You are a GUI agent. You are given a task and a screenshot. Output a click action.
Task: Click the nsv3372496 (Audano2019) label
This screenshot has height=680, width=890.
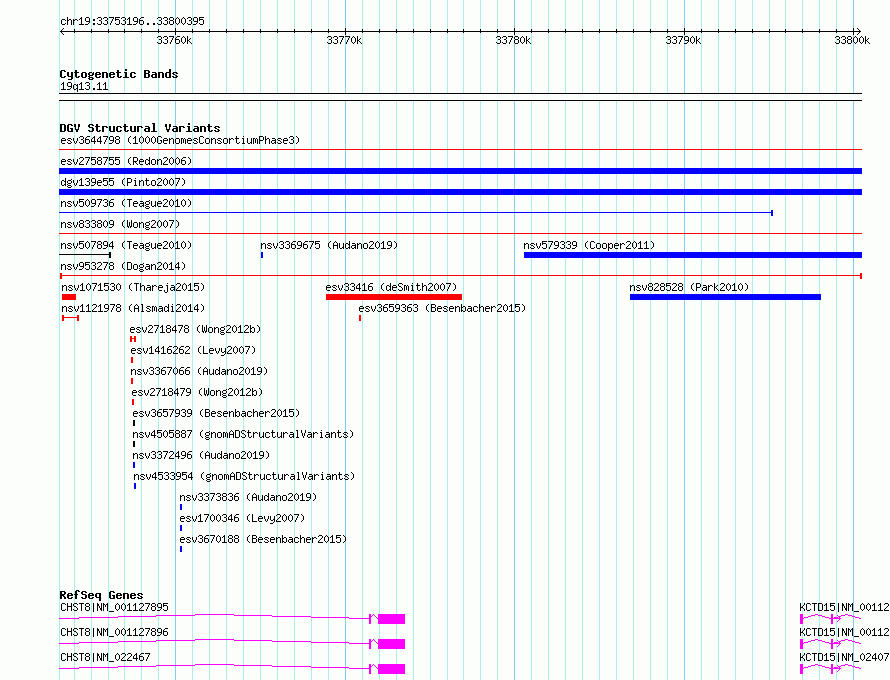[x=201, y=455]
